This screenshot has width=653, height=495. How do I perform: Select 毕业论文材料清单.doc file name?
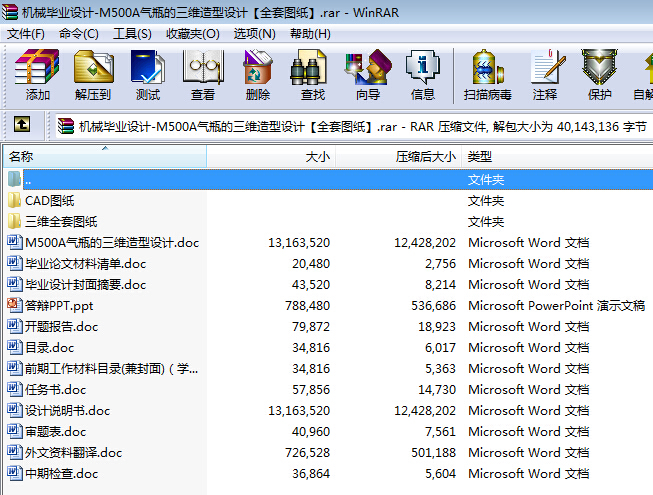click(85, 264)
